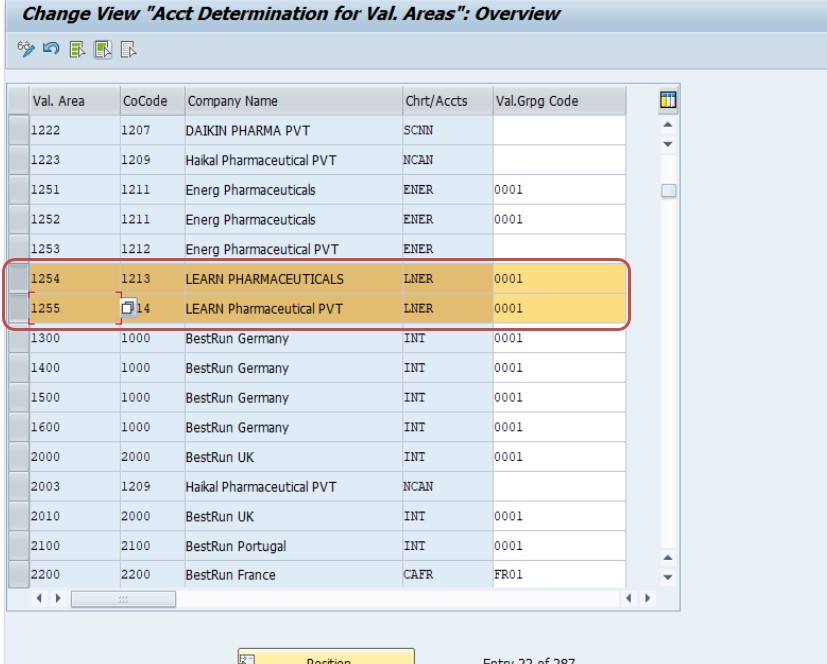Click company name LEARN Pharmaceutical PVT
This screenshot has height=664, width=827.
point(264,309)
